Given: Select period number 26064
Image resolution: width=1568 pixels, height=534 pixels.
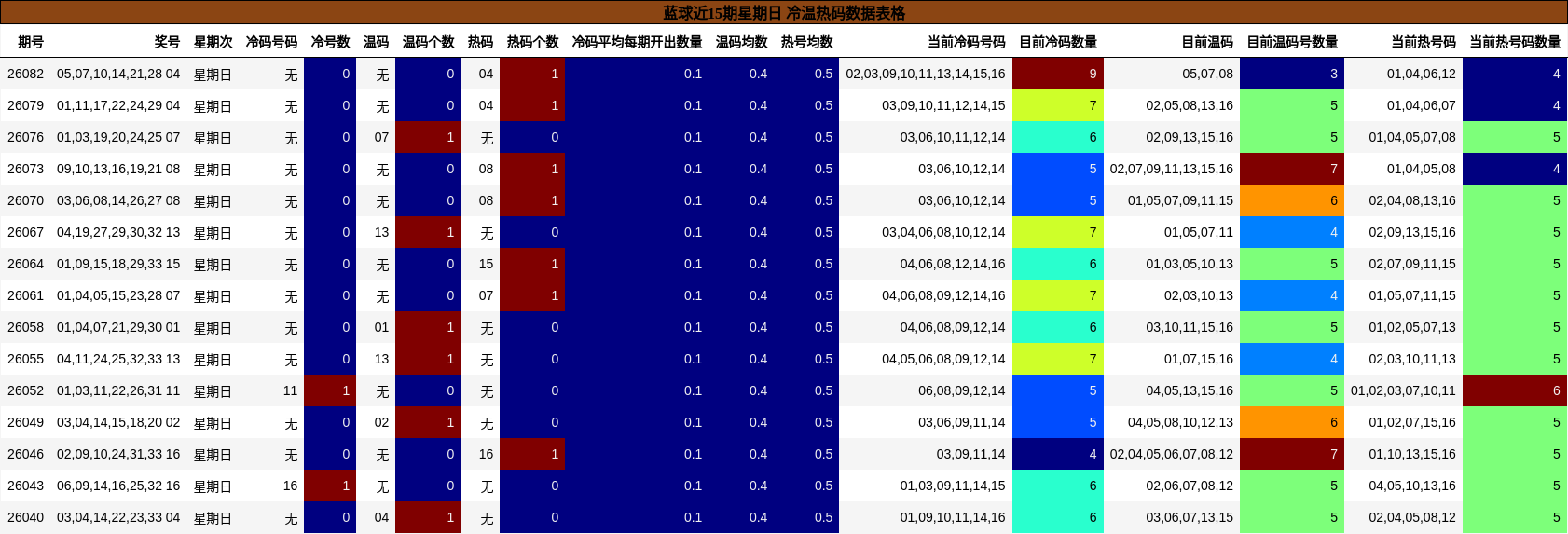Looking at the screenshot, I should coord(25,264).
